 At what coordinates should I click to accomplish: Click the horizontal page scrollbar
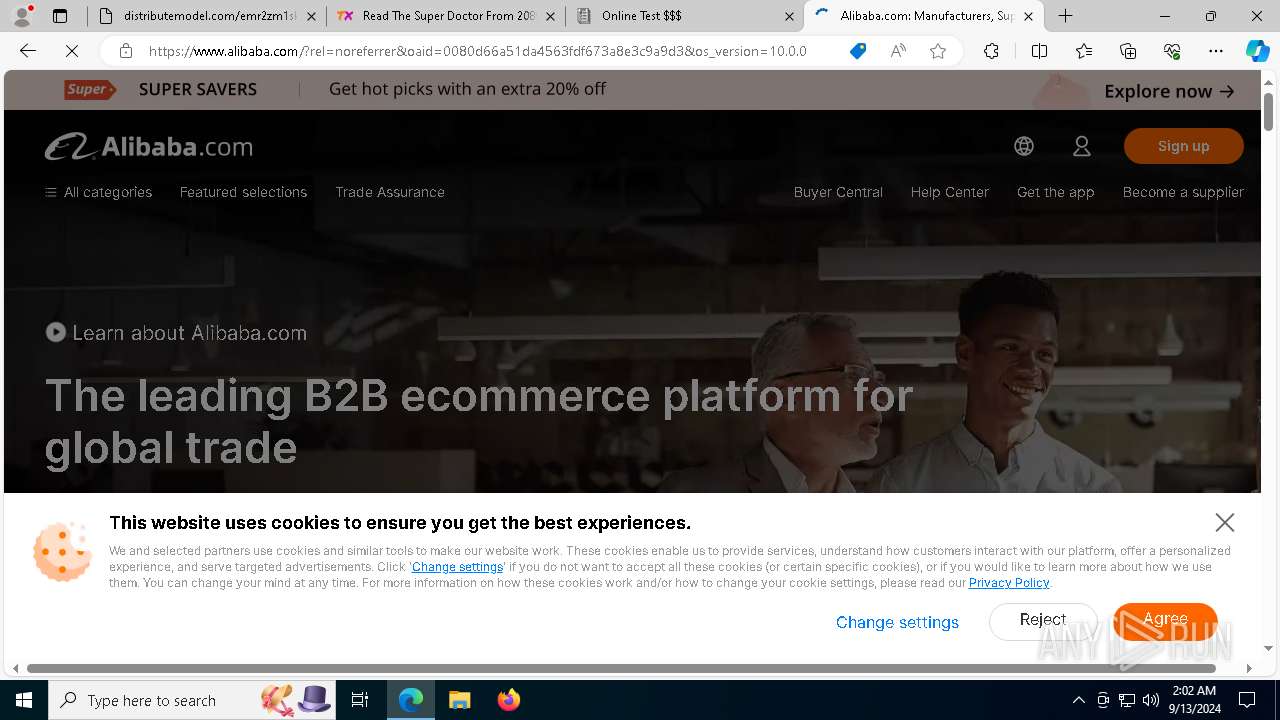[x=620, y=668]
